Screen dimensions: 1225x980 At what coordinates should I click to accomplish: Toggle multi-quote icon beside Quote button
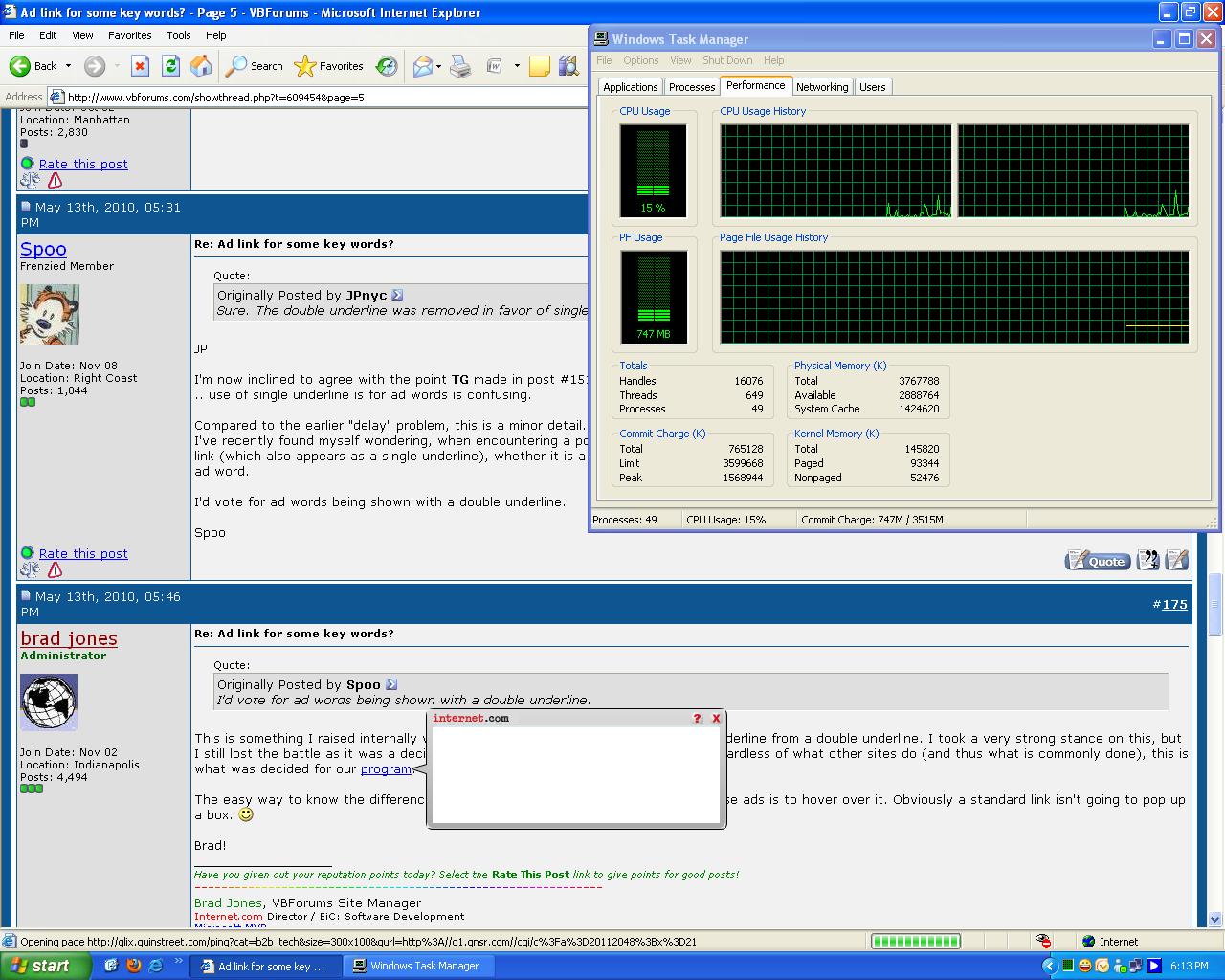[1147, 560]
